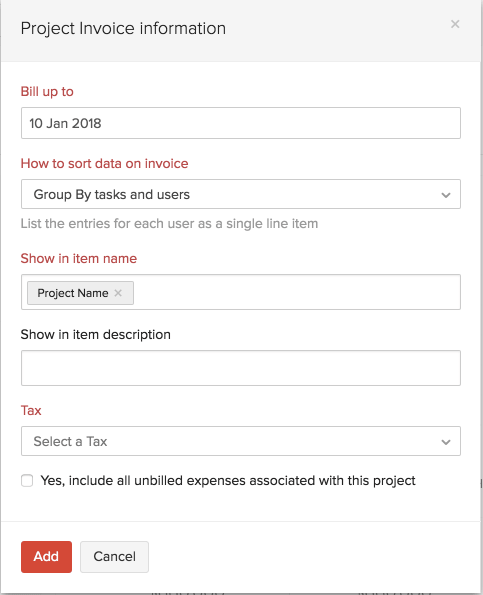
Task: Click the 'Bill up to' label
Action: (x=47, y=91)
